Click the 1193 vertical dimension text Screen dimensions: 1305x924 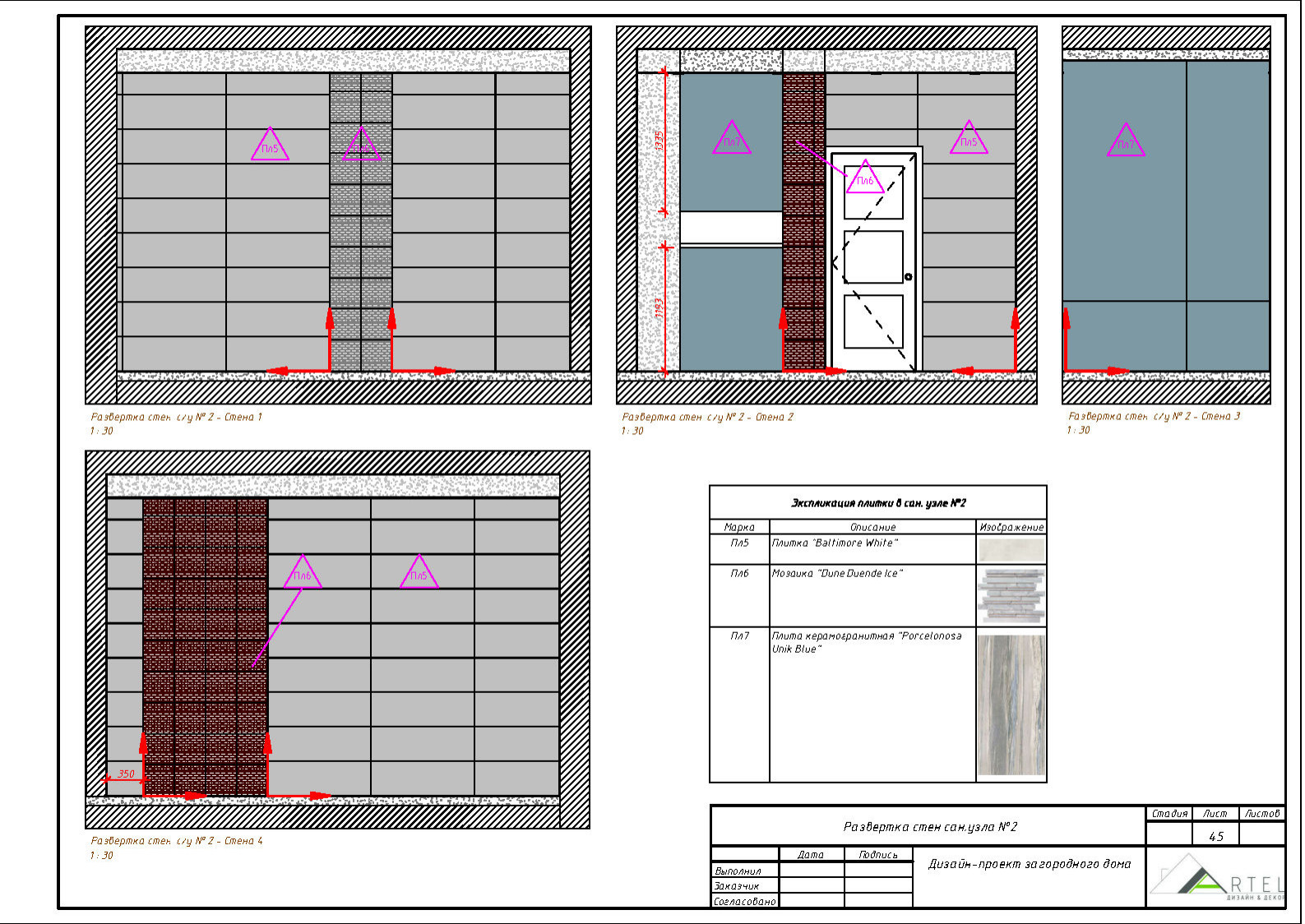(659, 309)
